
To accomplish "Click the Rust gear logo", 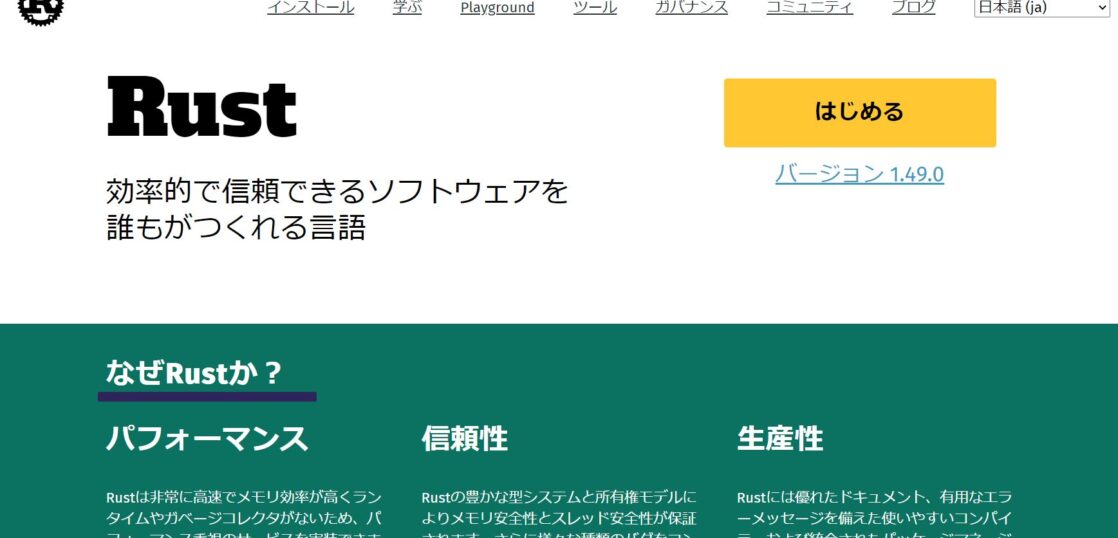I will click(41, 11).
